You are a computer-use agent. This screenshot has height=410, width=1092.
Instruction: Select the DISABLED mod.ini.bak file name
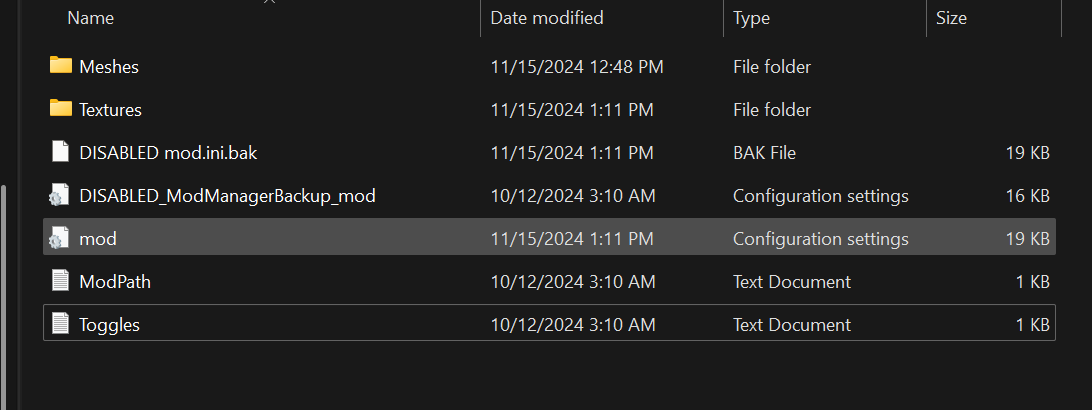(x=168, y=153)
